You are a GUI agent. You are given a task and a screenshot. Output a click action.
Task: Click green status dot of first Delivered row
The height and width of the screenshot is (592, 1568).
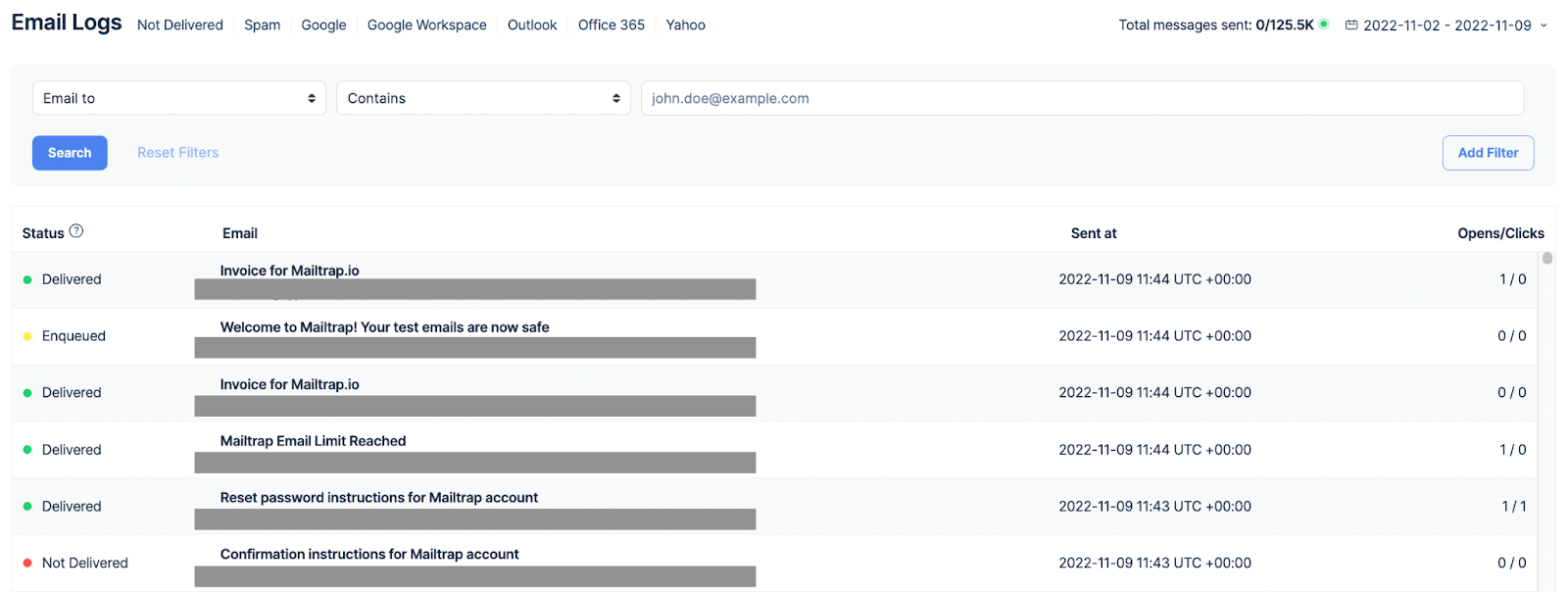(27, 279)
